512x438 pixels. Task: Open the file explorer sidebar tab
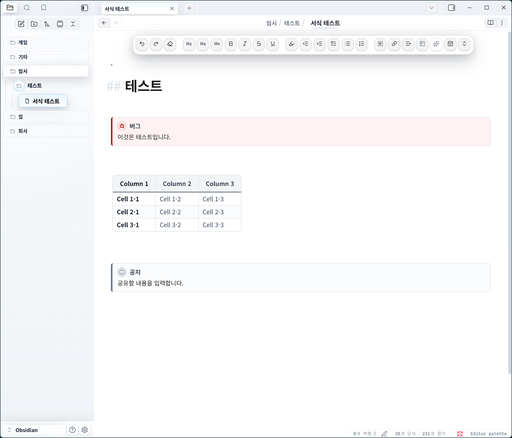[10, 8]
